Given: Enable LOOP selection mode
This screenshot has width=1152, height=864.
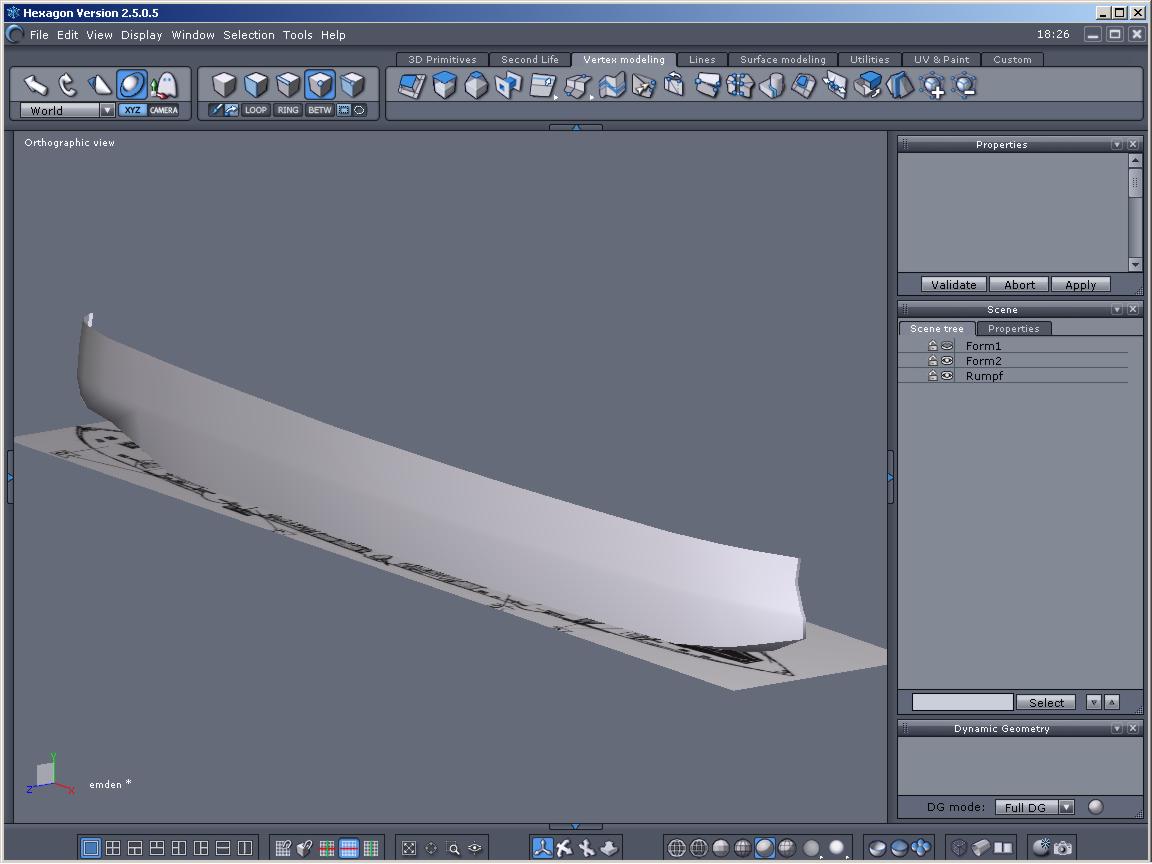Looking at the screenshot, I should point(256,110).
